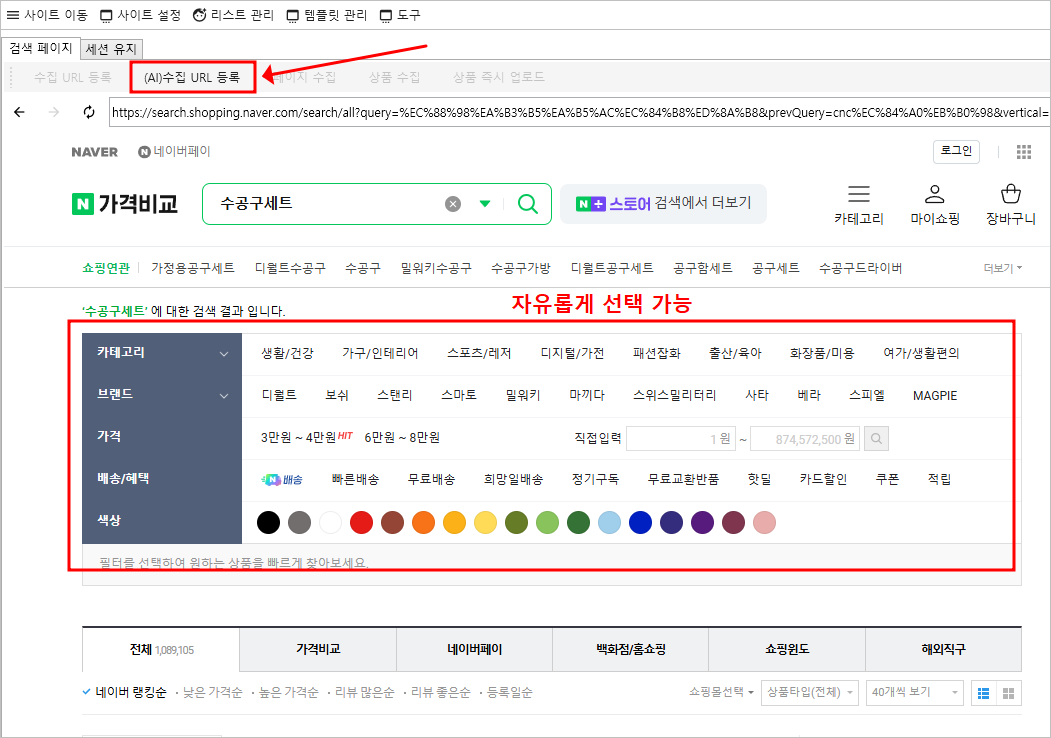Clear the search text with X icon

click(453, 204)
